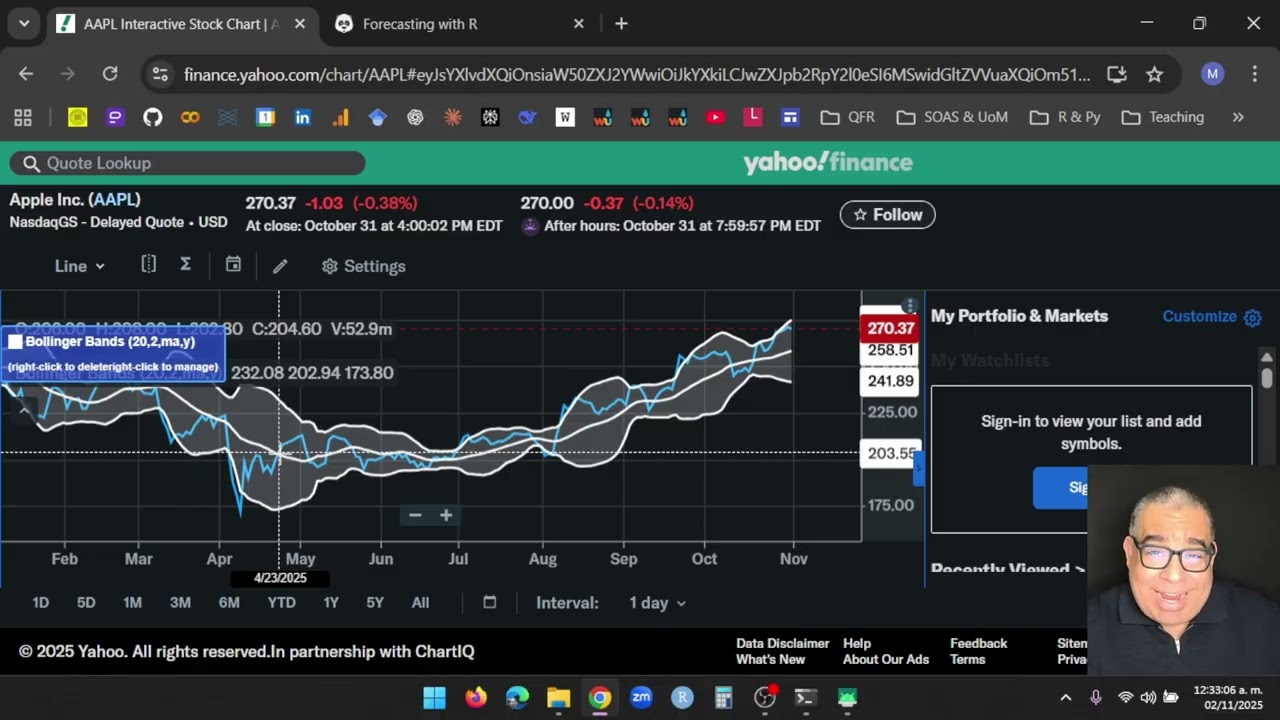
Task: Select the All range
Action: [x=420, y=603]
